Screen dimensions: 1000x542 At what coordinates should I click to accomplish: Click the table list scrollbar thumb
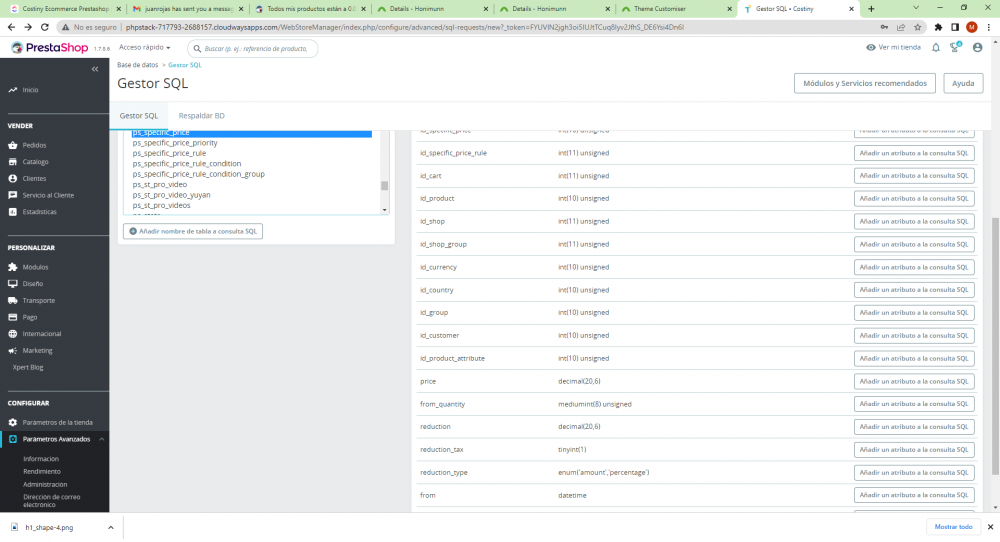click(x=385, y=186)
